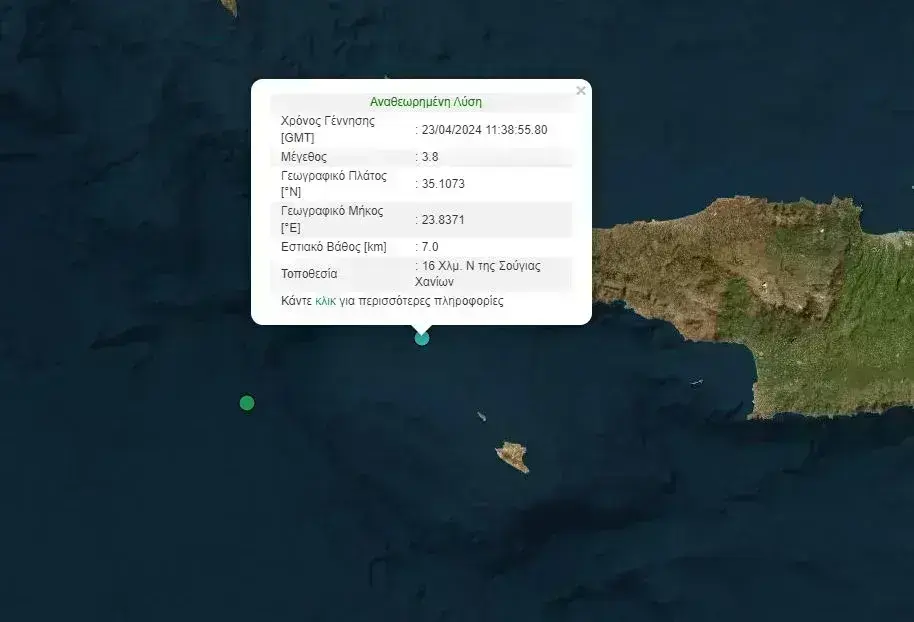
Task: Click the large Gavdos island on map
Action: (x=513, y=456)
